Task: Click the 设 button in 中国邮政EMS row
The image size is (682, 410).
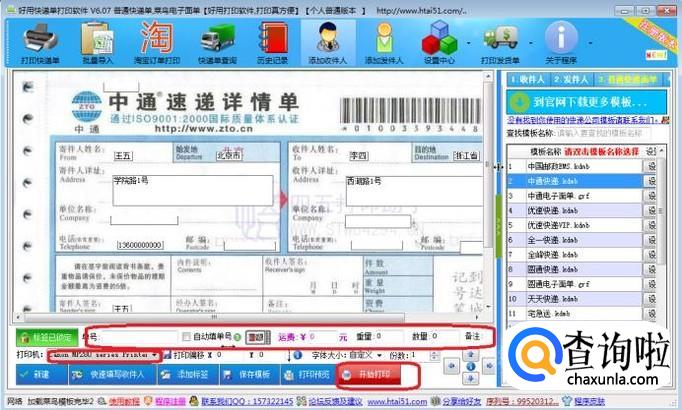Action: point(651,166)
